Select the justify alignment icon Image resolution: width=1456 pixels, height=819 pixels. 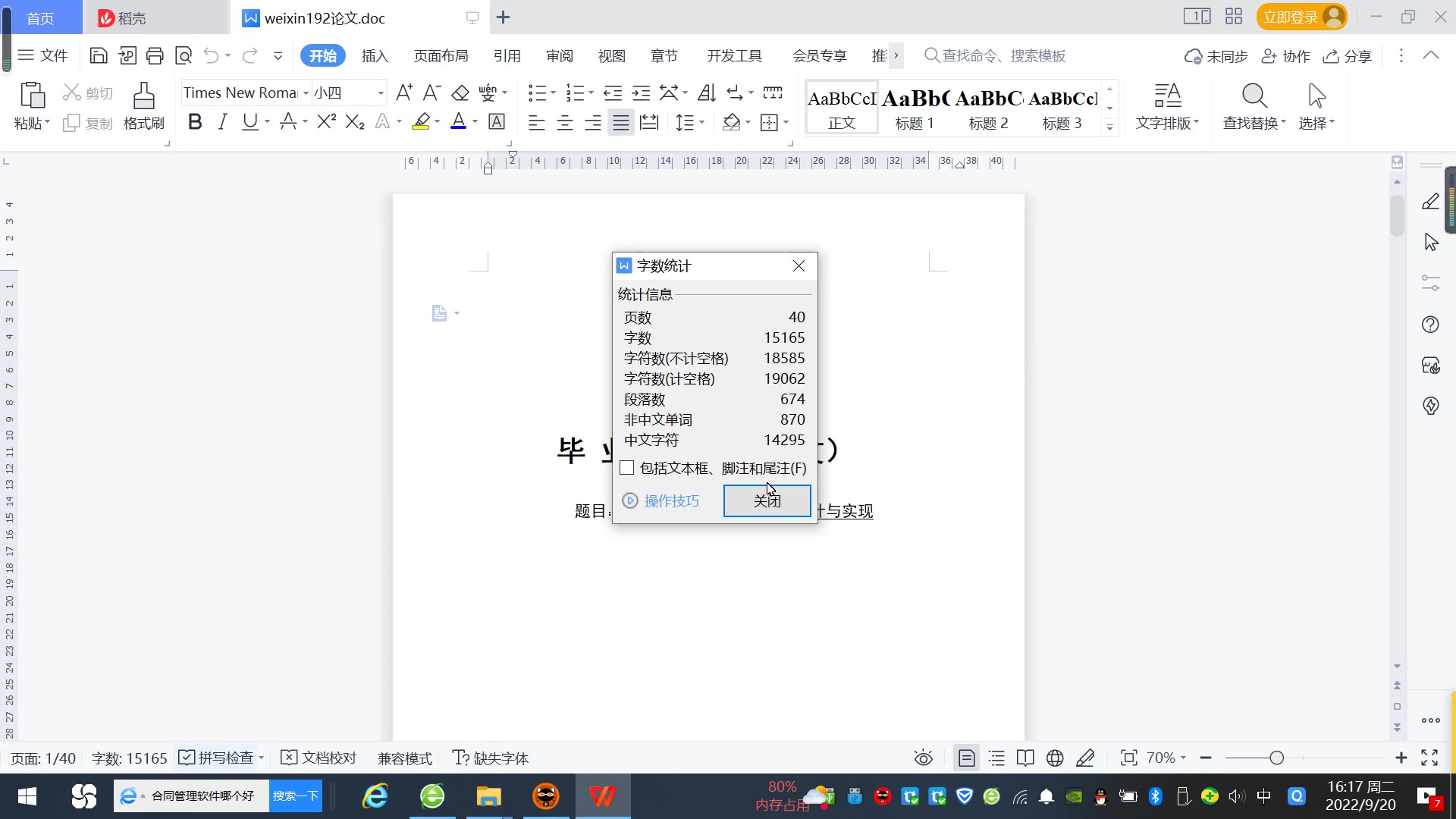coord(621,122)
